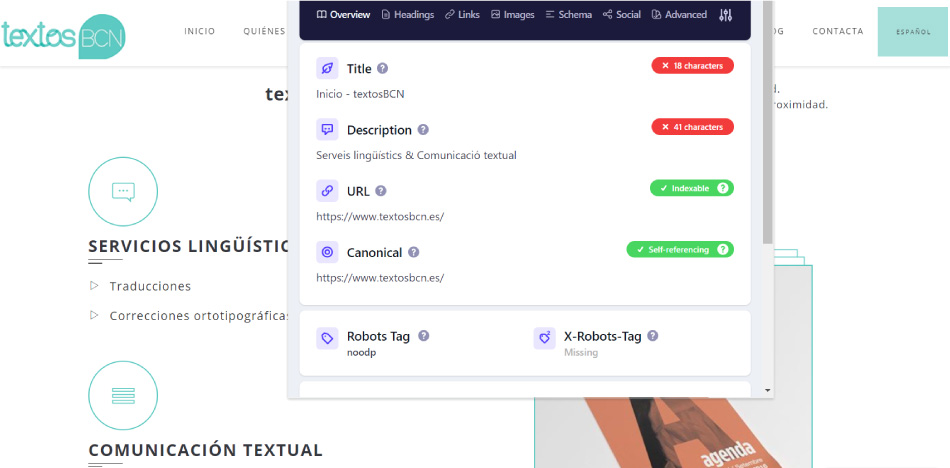
Task: Show help for Robots Tag
Action: coord(424,335)
